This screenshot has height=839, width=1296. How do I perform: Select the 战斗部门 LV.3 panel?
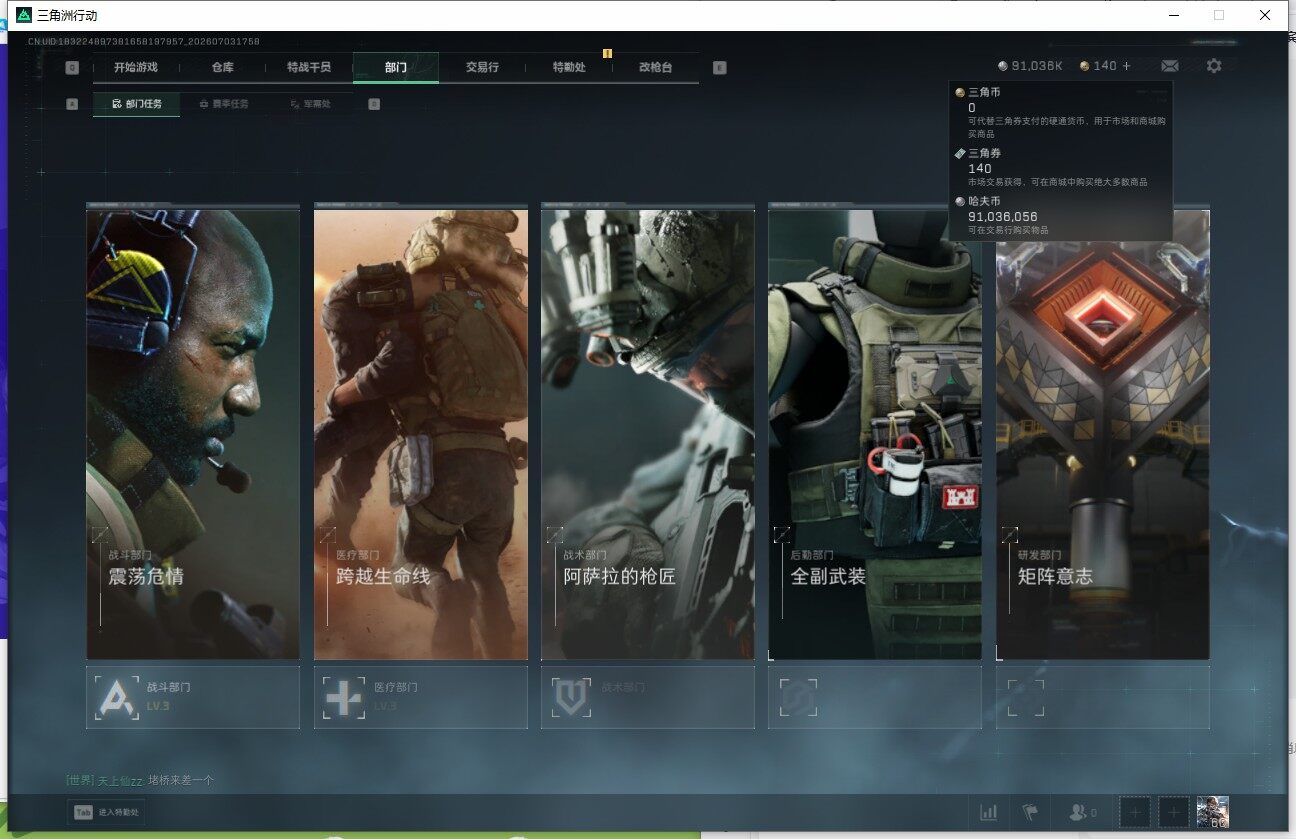coord(193,697)
